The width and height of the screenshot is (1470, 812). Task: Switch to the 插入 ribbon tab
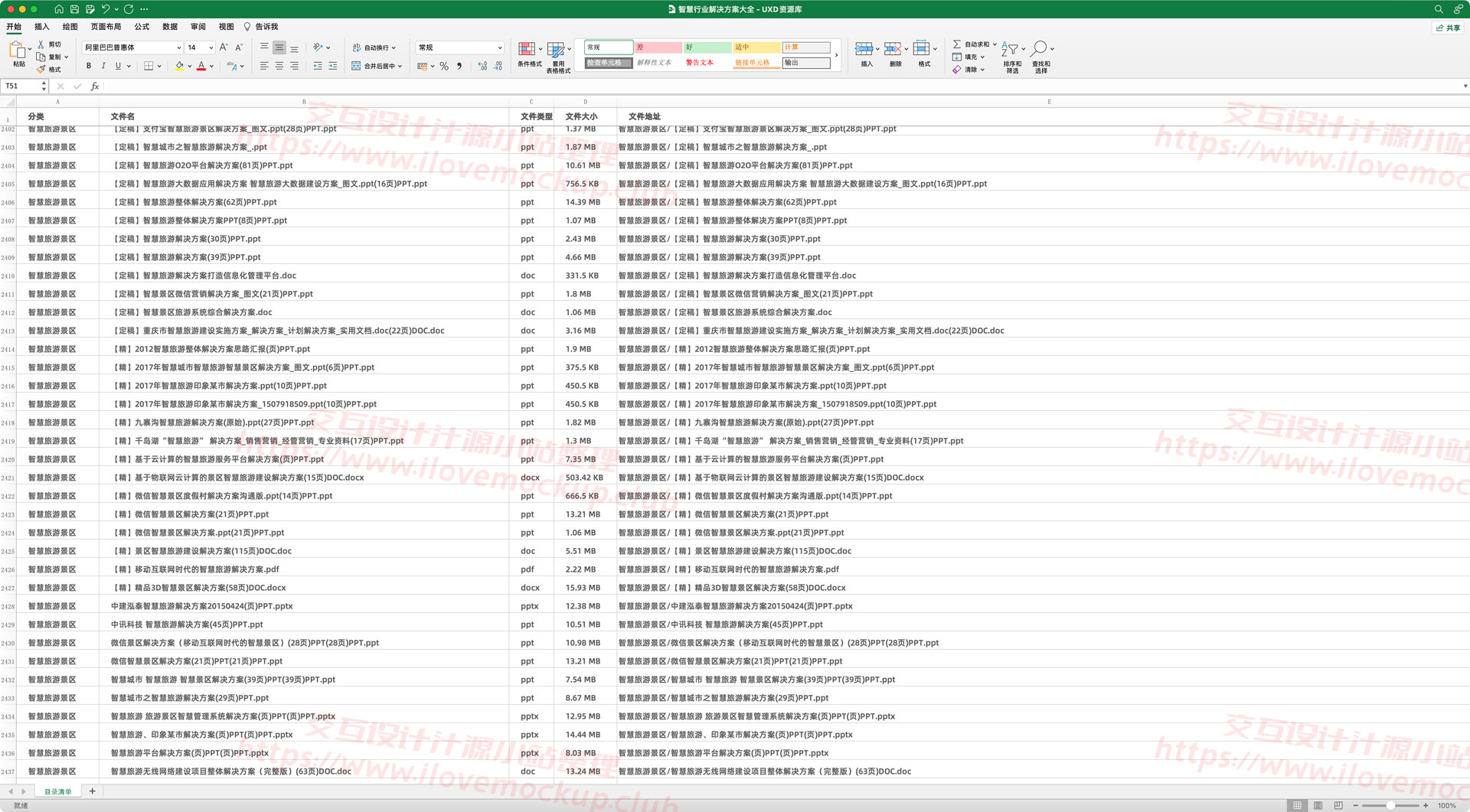(x=42, y=27)
